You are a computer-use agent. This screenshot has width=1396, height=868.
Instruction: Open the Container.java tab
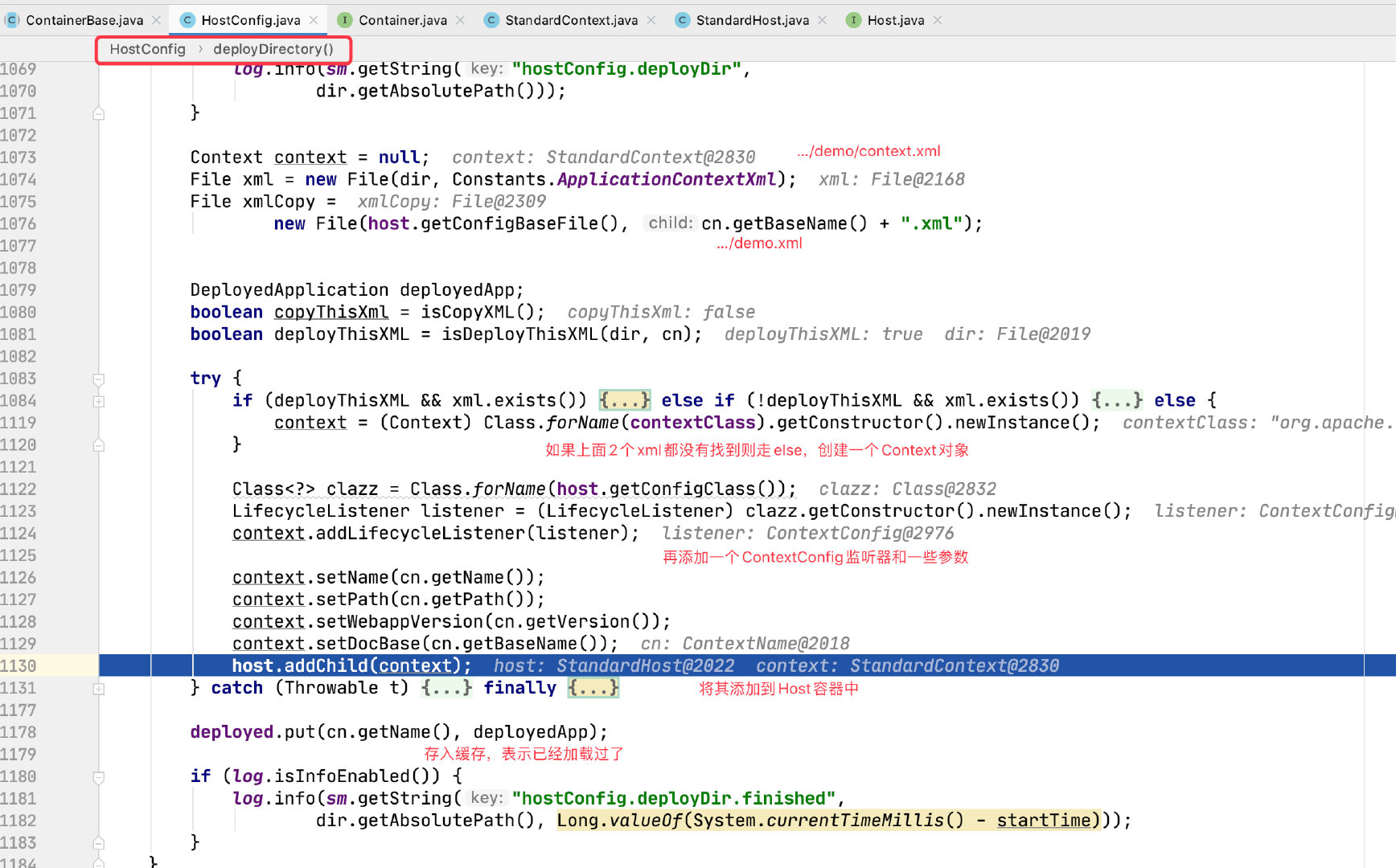tap(402, 20)
